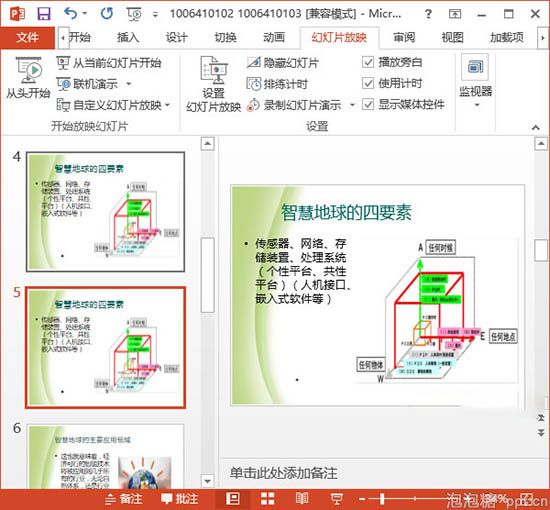Start slideshow from quick access toolbar icon
Viewport: 550px width, 510px height.
pos(134,14)
